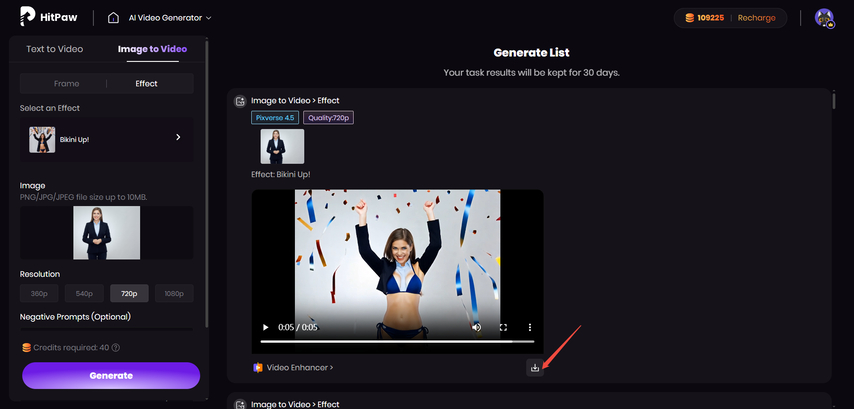Download the generated video
This screenshot has height=409, width=854.
pyautogui.click(x=535, y=368)
